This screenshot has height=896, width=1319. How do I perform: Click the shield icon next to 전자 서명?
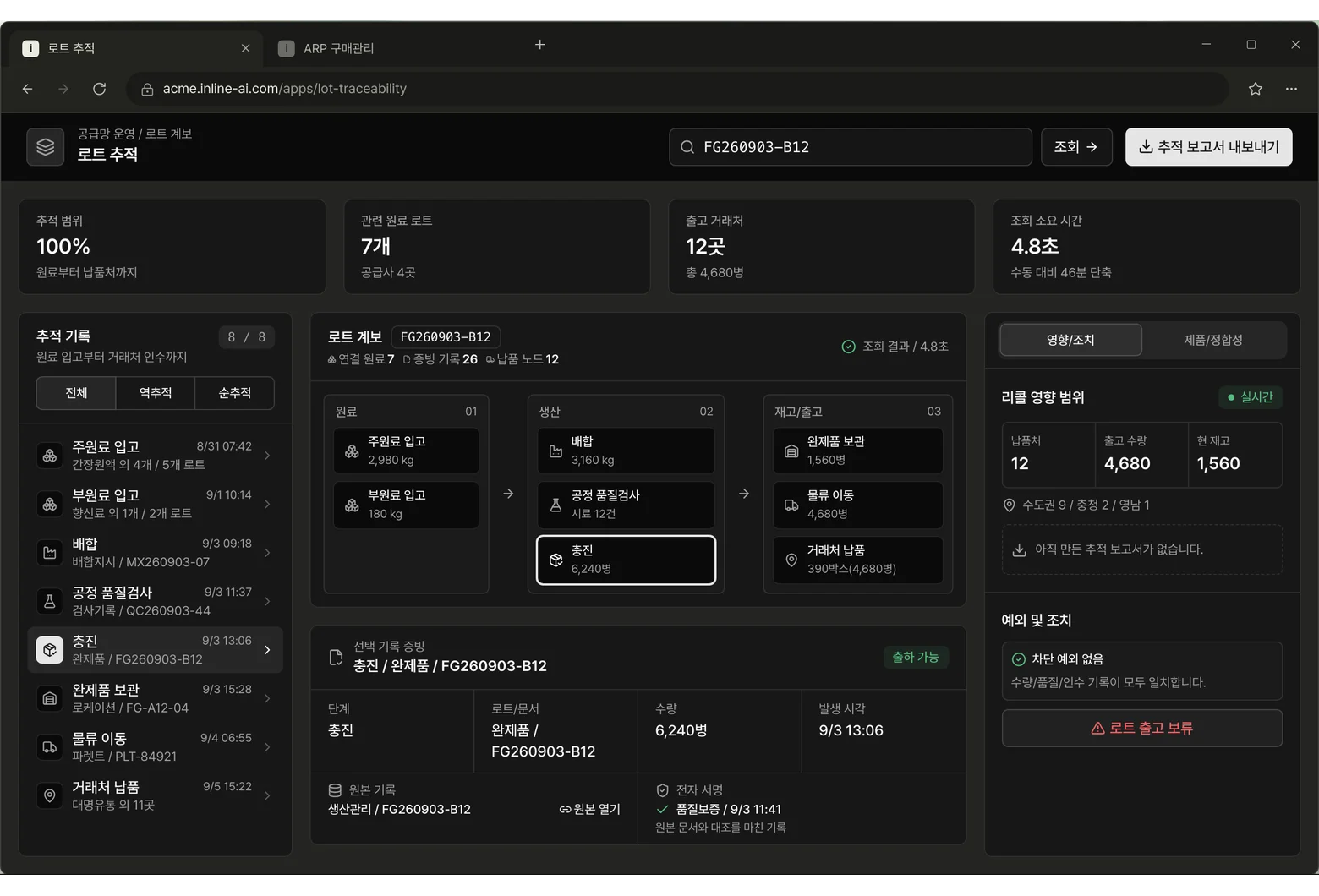[x=663, y=790]
